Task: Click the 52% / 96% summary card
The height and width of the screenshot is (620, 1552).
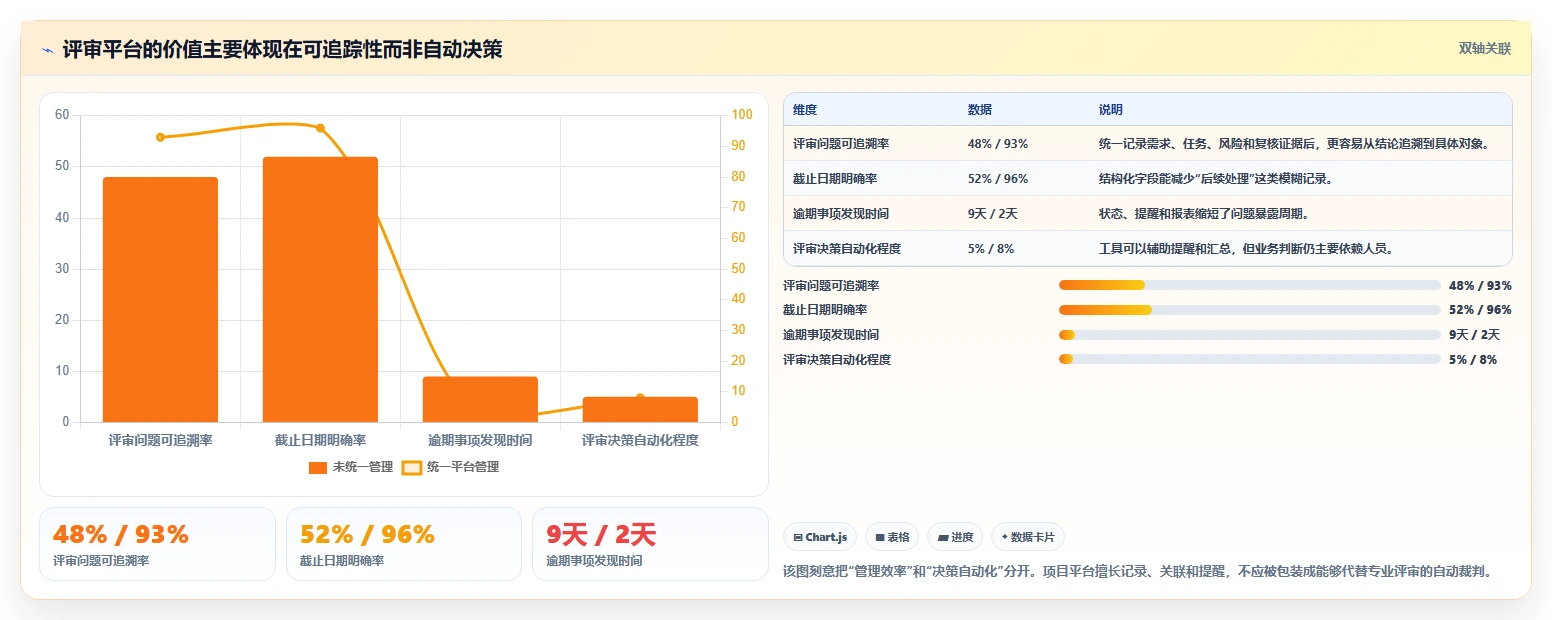Action: click(404, 544)
